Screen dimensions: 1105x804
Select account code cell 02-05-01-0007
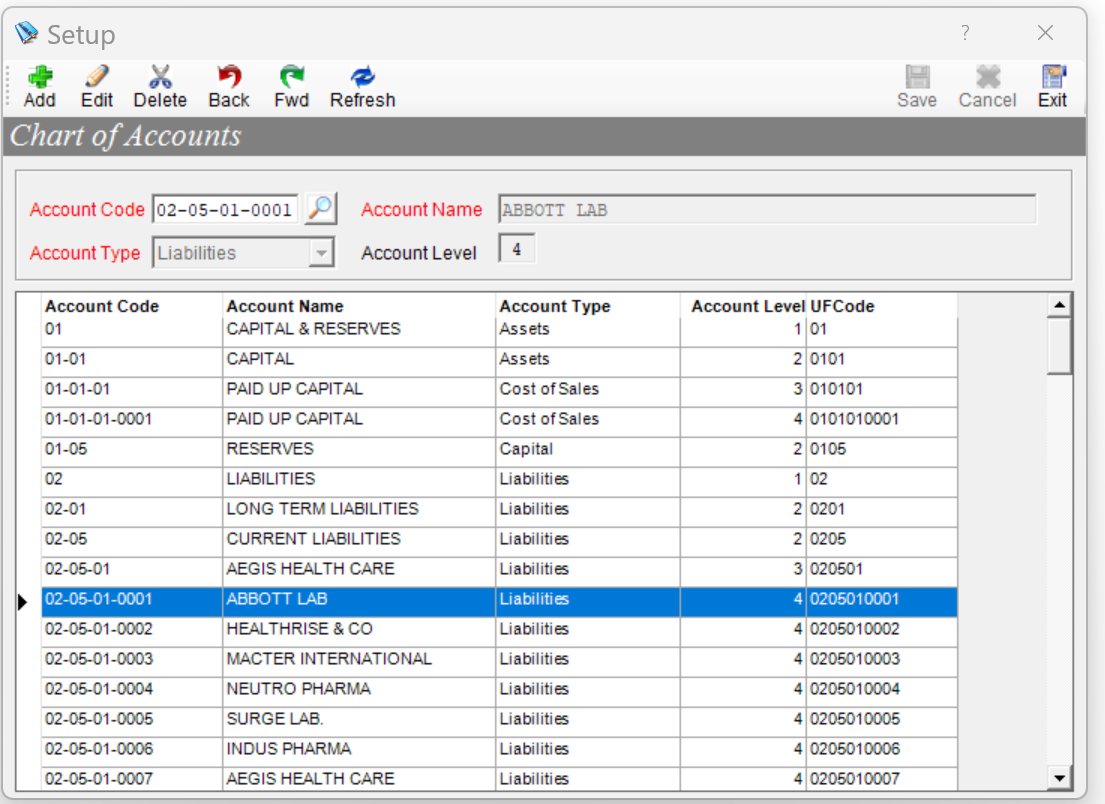click(x=132, y=779)
